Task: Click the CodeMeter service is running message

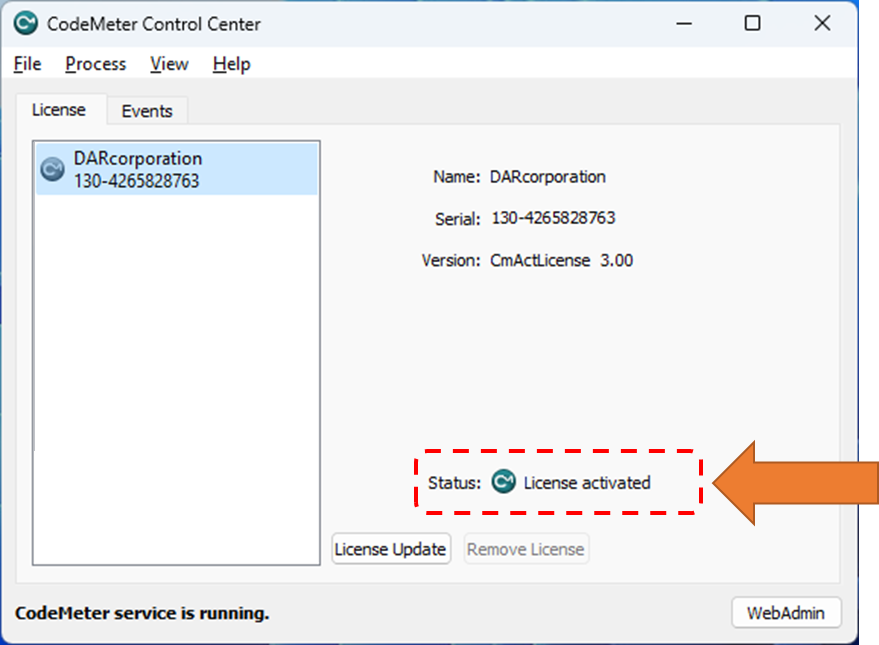Action: (x=142, y=613)
